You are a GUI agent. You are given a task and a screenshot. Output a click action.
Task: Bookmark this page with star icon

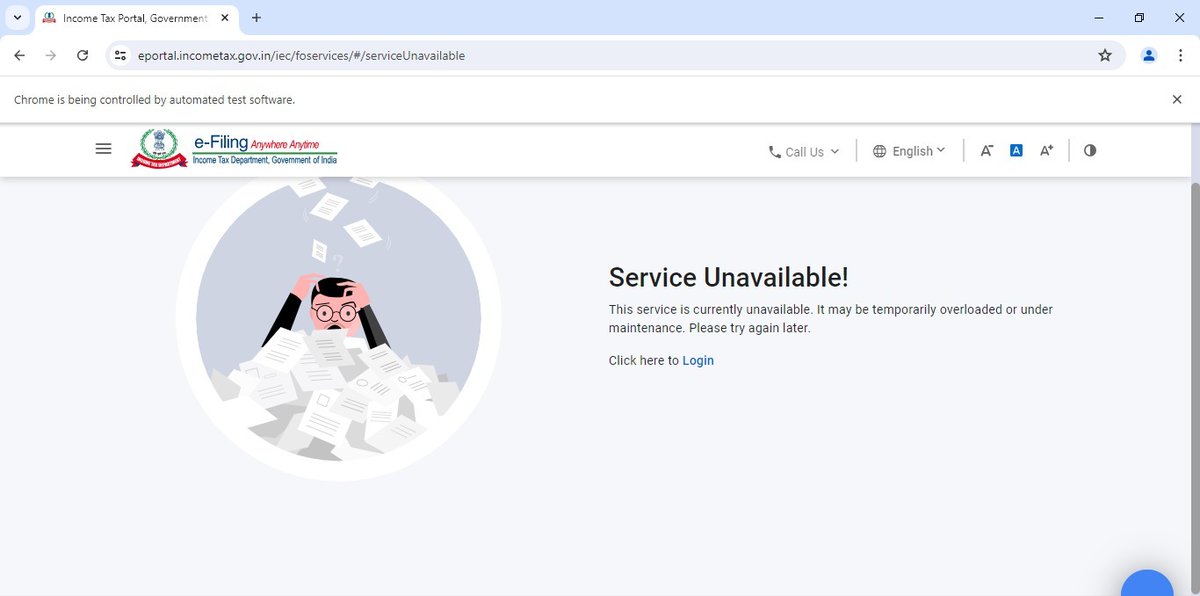1105,56
